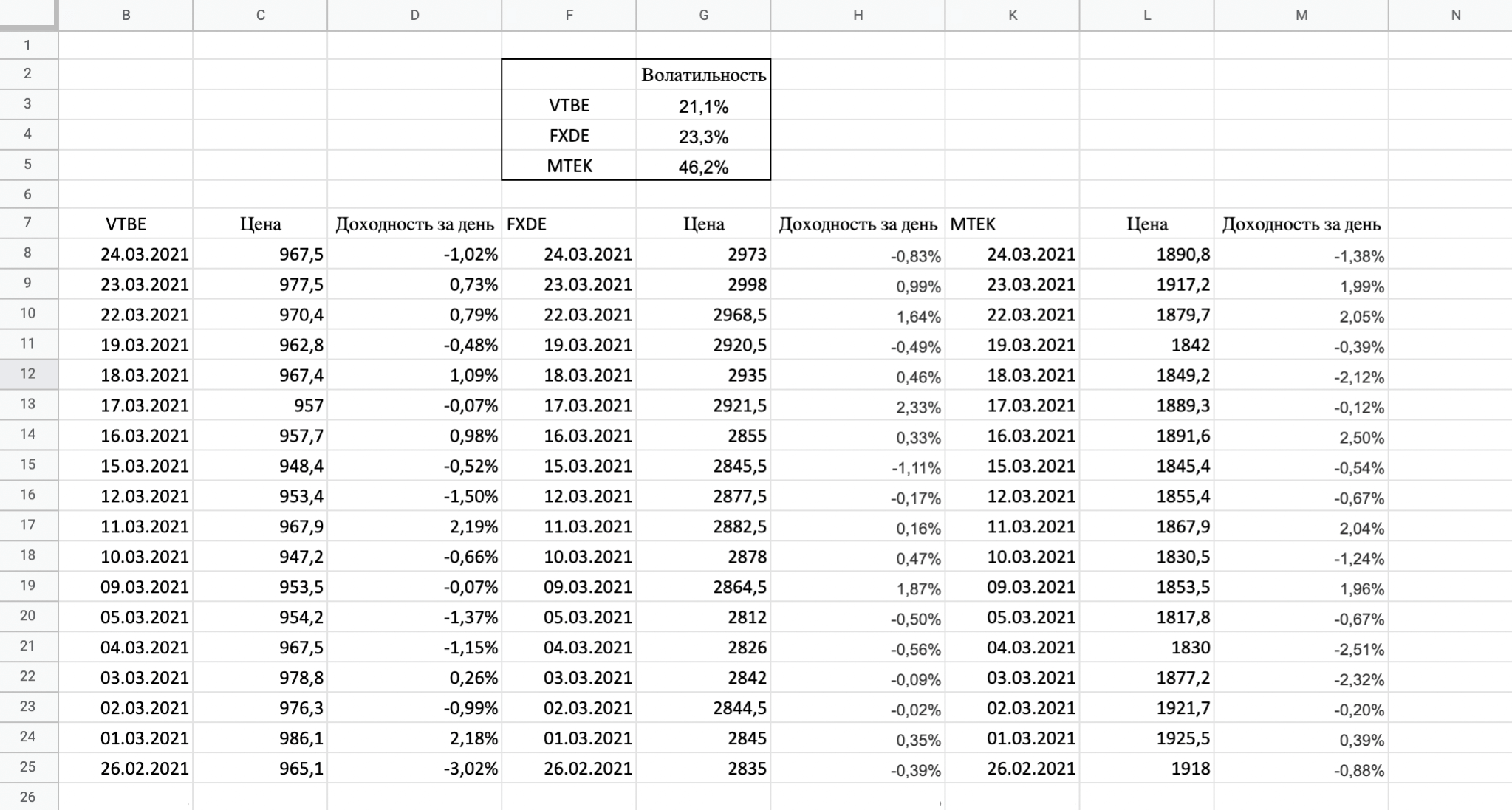Screen dimensions: 1512x810
Task: Select MTEK price 1891,6
Action: pyautogui.click(x=1146, y=436)
